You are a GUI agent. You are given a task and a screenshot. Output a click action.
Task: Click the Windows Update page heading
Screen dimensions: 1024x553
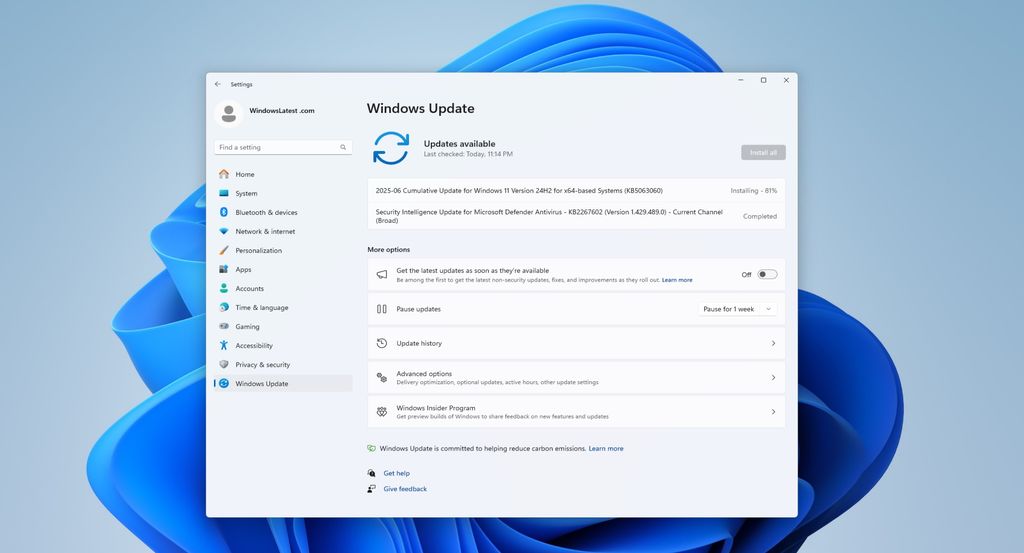coord(421,108)
